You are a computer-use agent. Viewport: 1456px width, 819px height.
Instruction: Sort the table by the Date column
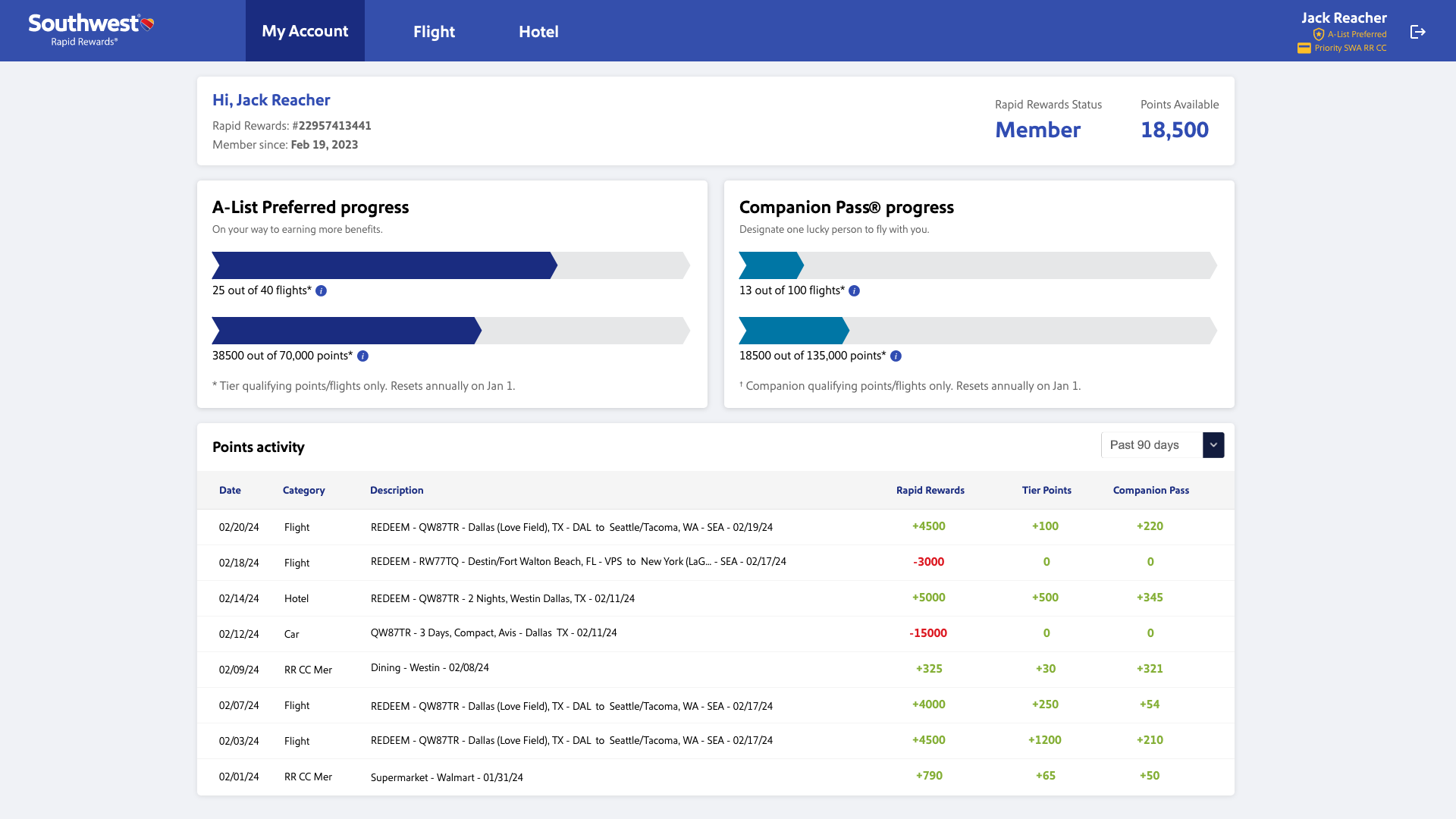tap(230, 490)
